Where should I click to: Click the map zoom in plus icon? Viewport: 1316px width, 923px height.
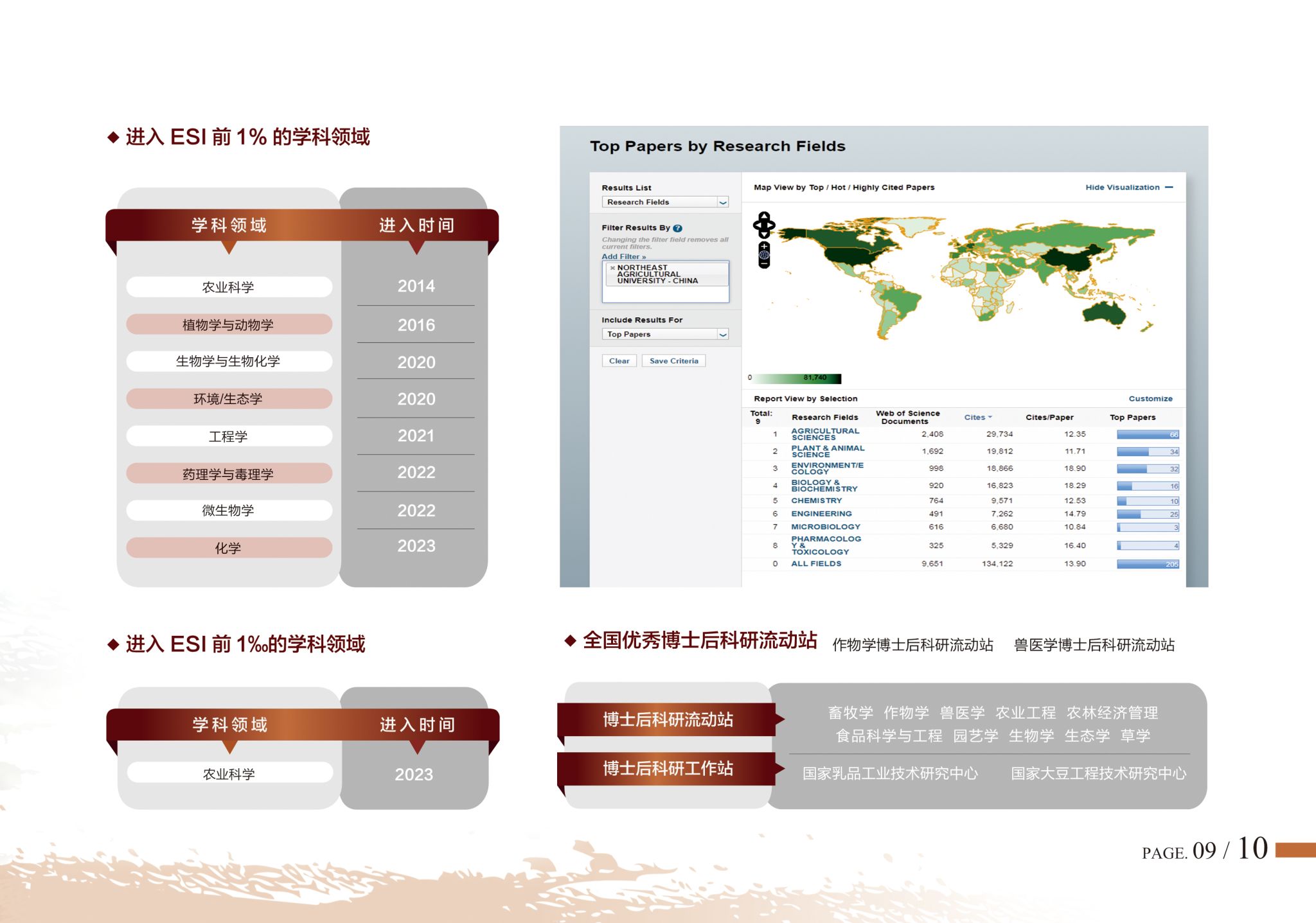point(764,246)
